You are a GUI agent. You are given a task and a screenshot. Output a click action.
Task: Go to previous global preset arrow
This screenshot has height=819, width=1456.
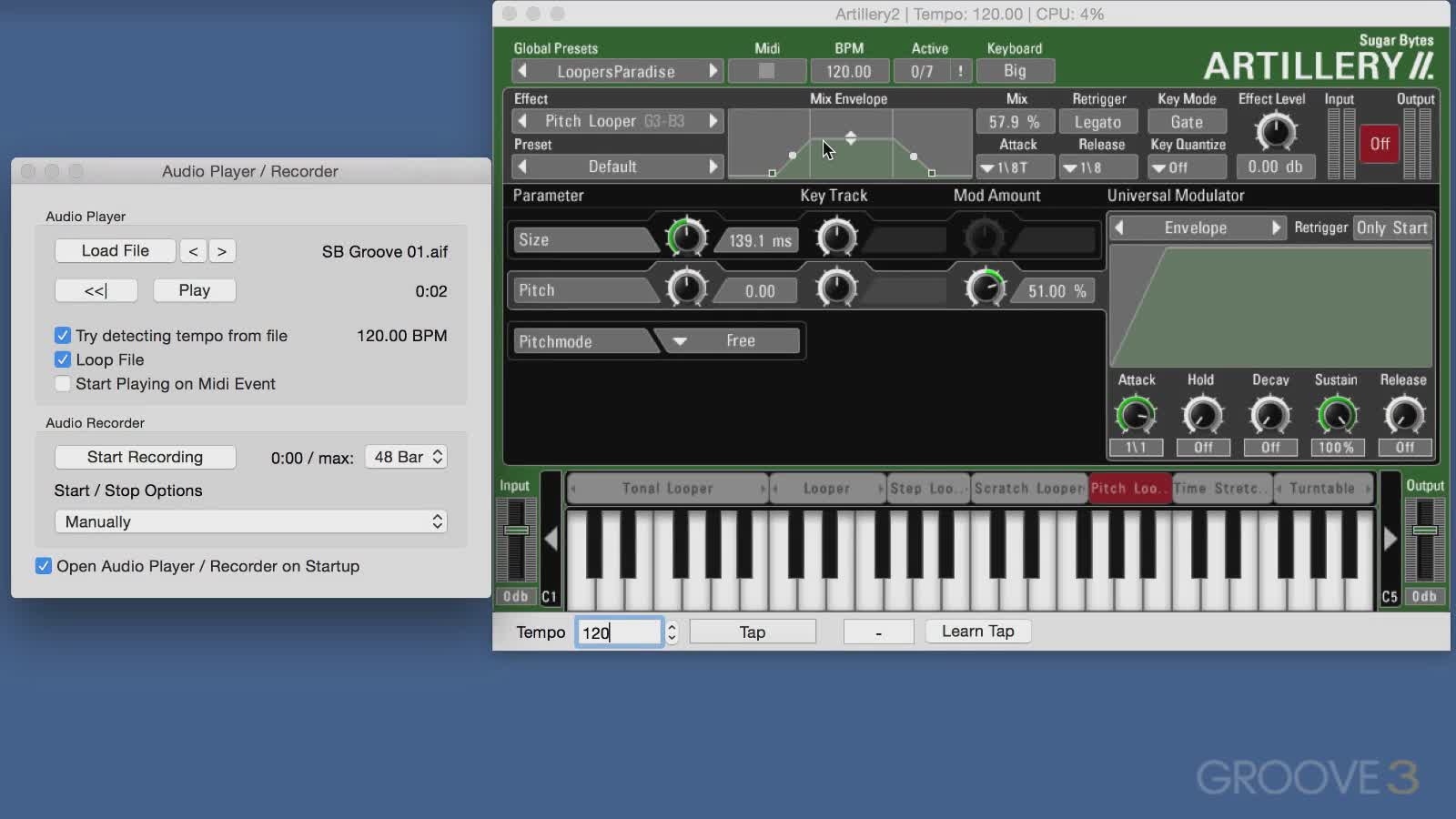522,71
